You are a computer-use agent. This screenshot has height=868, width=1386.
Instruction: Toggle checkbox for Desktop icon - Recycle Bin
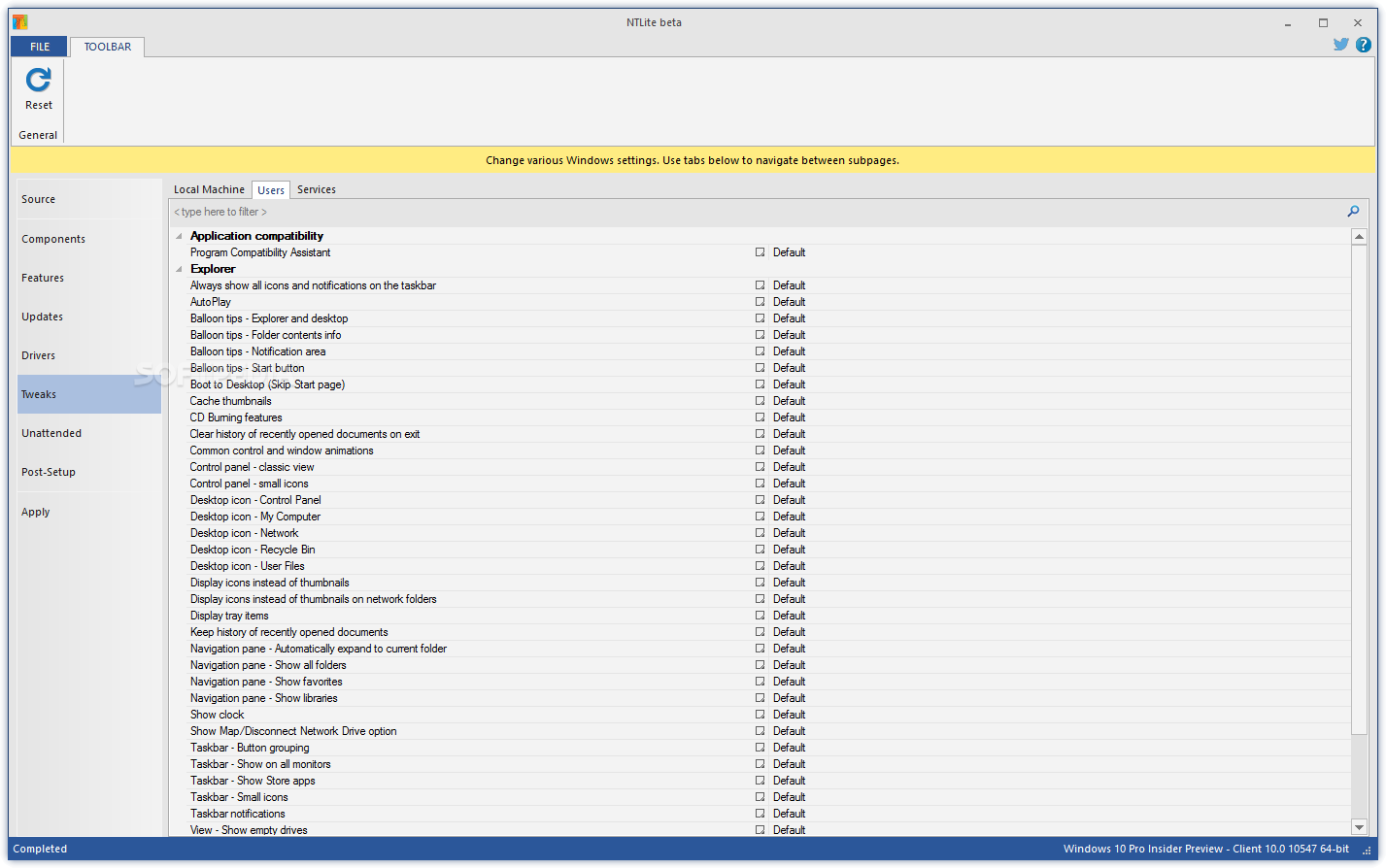click(x=760, y=550)
